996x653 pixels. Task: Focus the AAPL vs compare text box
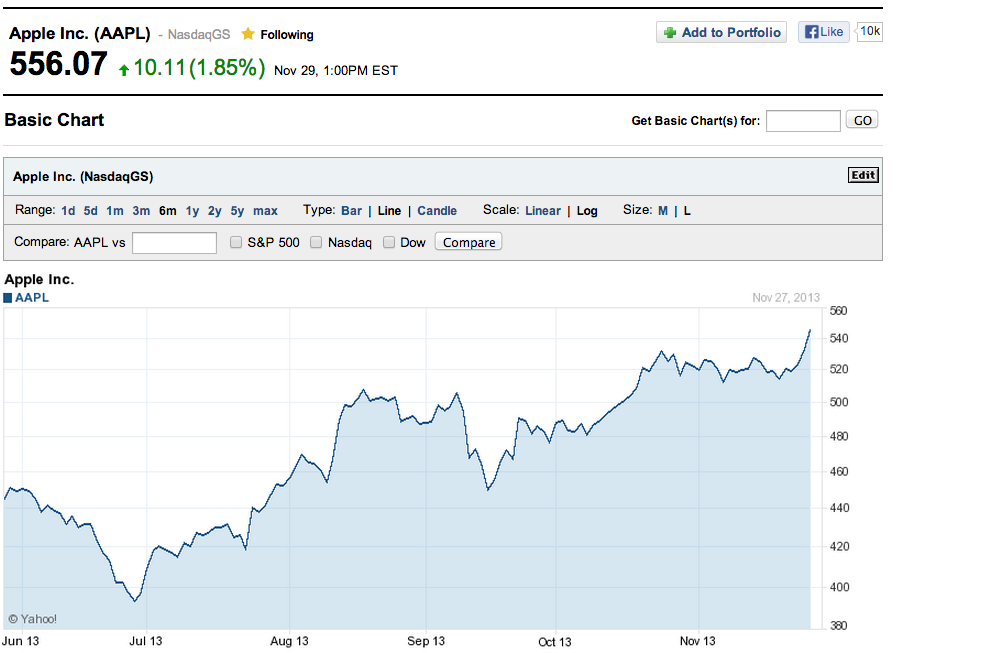(174, 243)
